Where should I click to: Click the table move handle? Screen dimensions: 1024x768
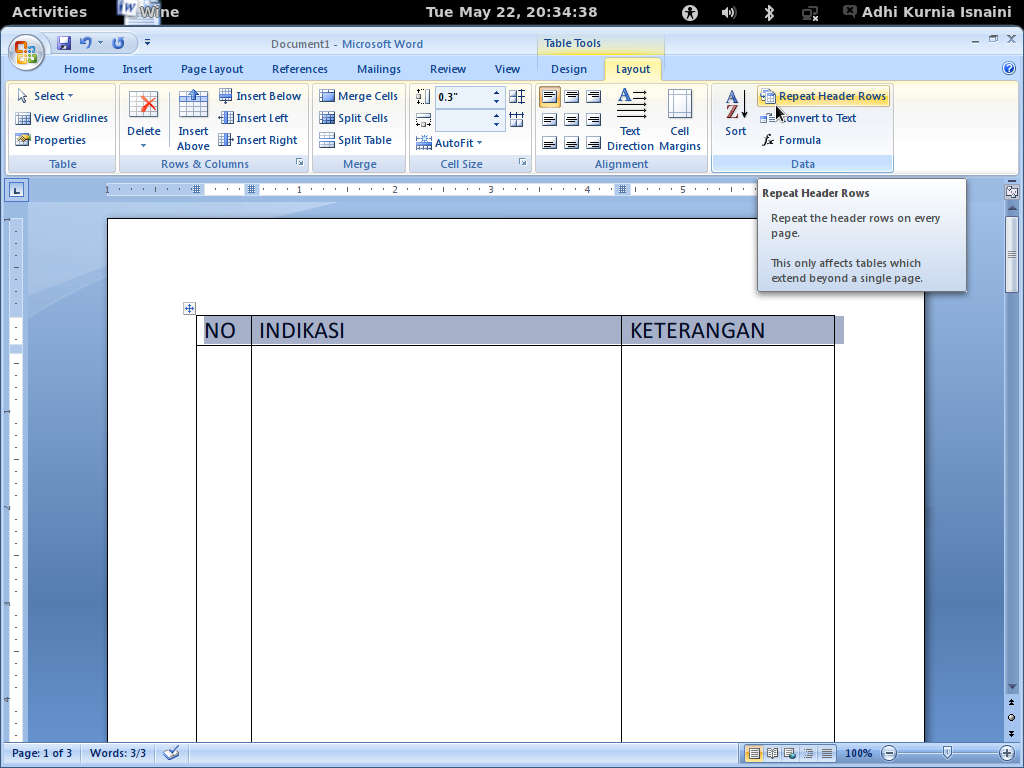click(189, 308)
